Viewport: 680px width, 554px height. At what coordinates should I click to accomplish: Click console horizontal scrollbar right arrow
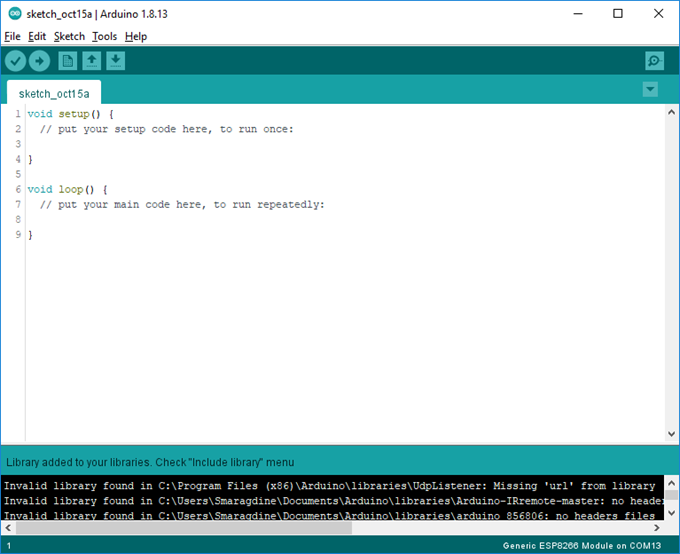pyautogui.click(x=657, y=528)
